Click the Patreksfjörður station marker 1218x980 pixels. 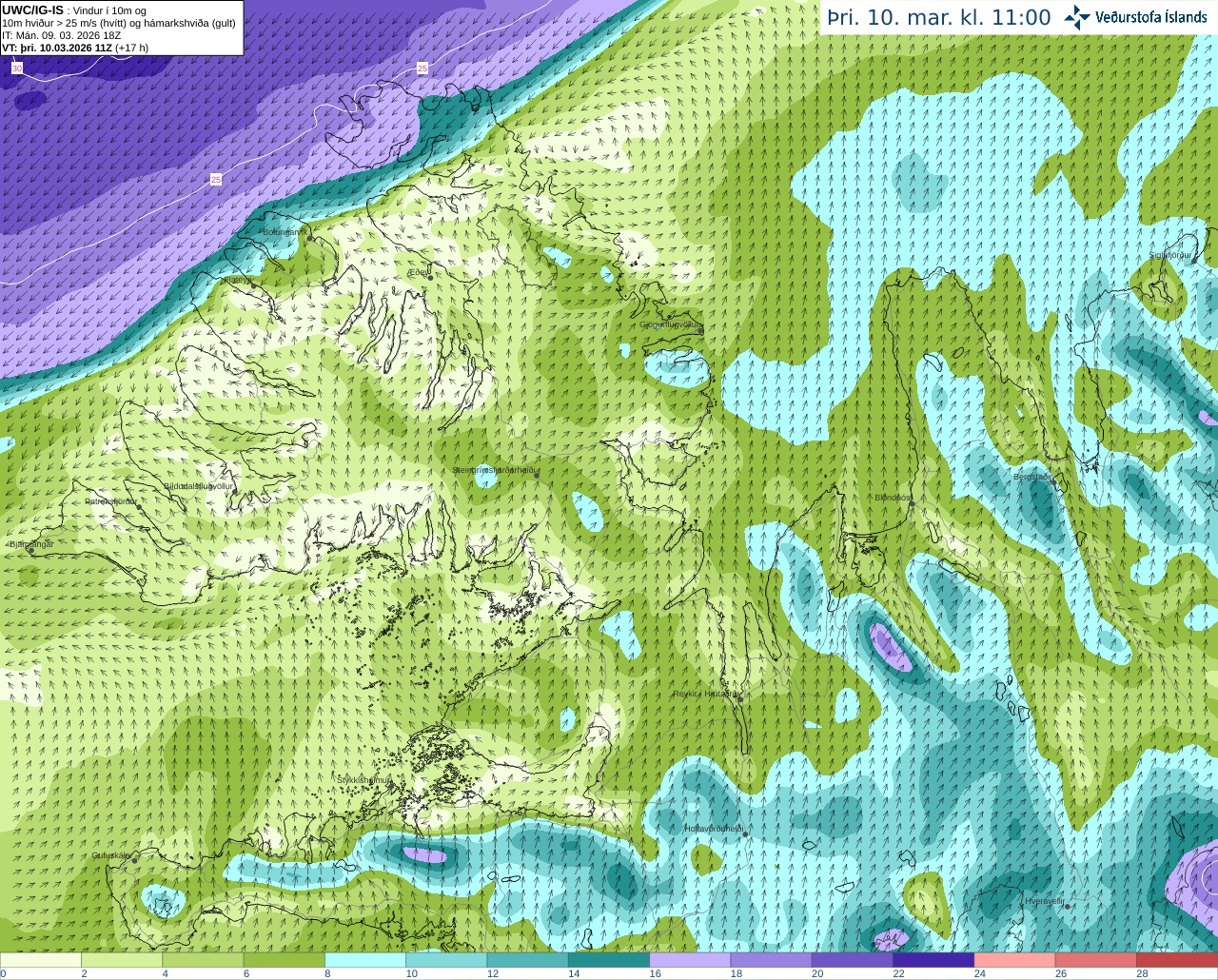(x=140, y=507)
